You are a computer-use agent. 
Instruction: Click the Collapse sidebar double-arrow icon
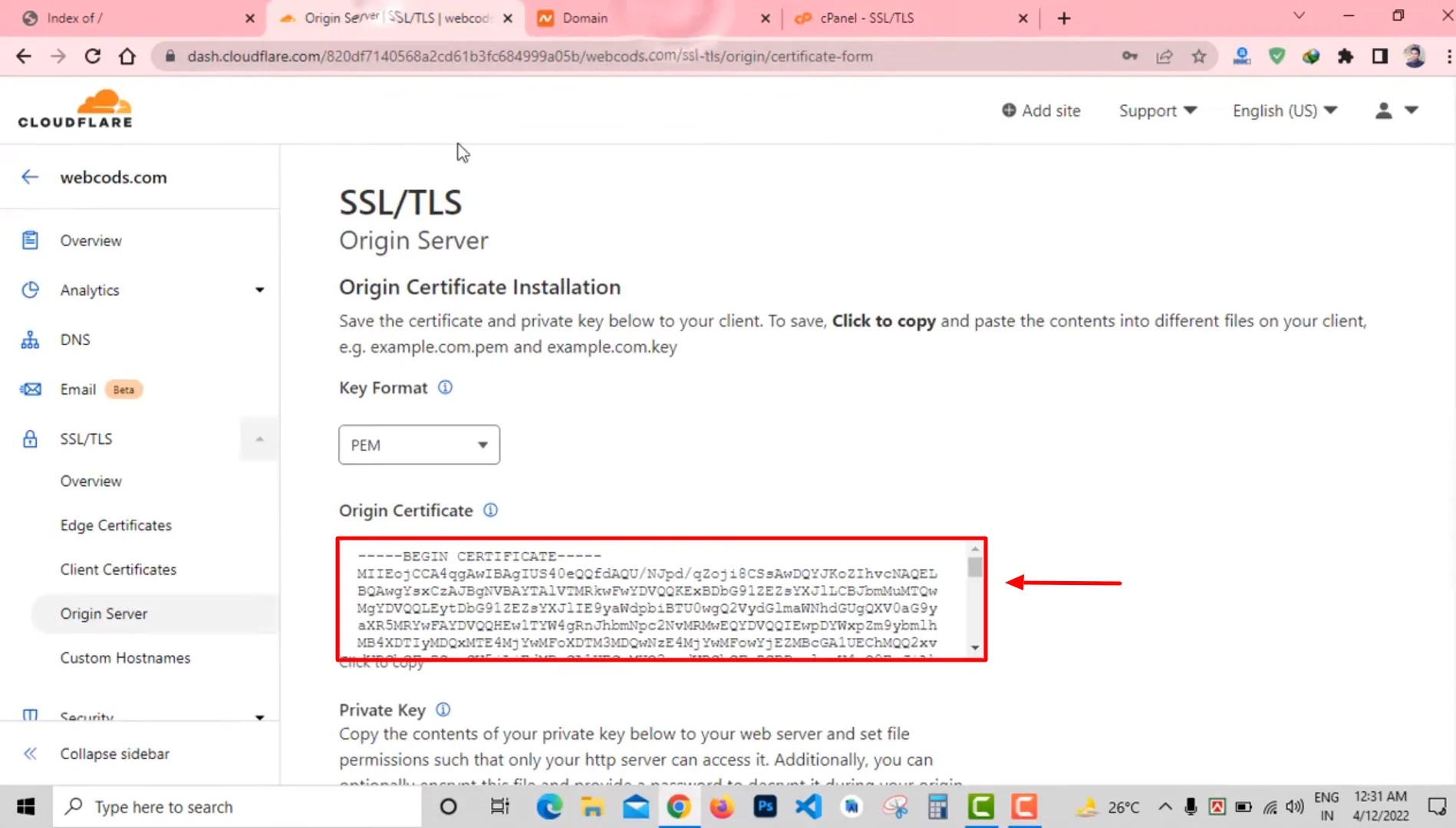(30, 754)
